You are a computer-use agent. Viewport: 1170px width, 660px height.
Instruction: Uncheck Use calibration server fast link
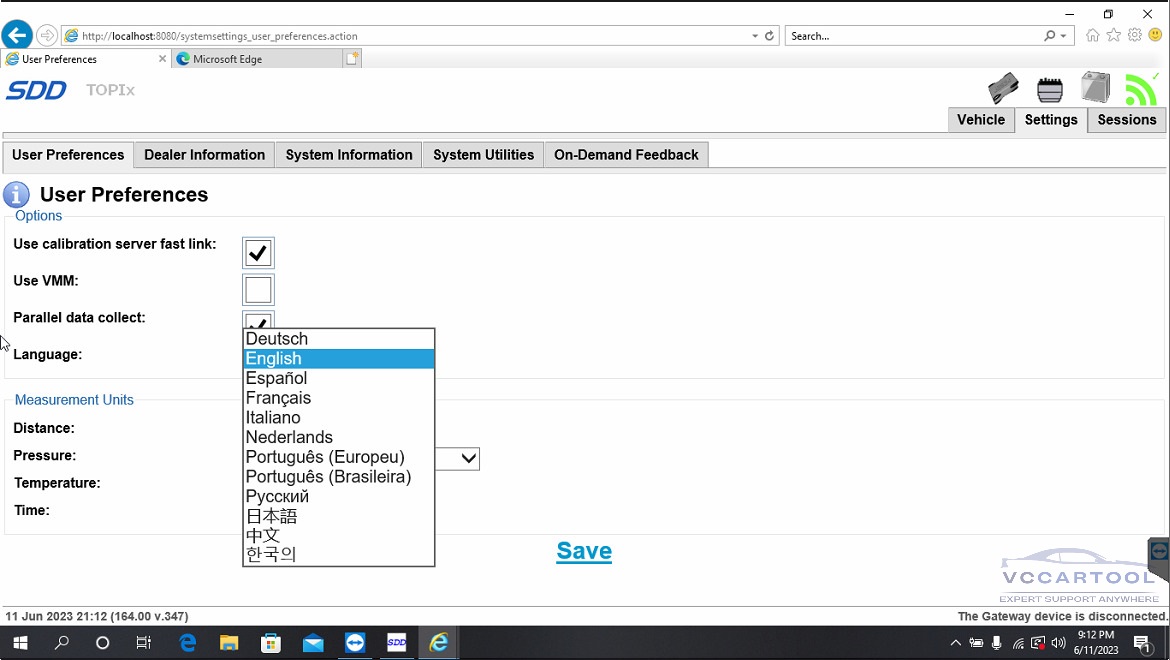258,253
